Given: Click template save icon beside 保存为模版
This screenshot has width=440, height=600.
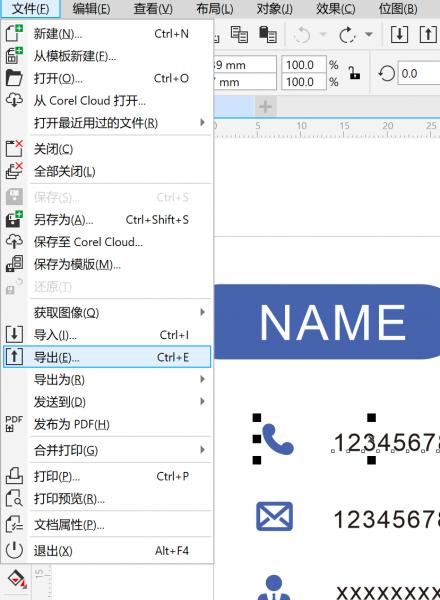Looking at the screenshot, I should tap(14, 264).
